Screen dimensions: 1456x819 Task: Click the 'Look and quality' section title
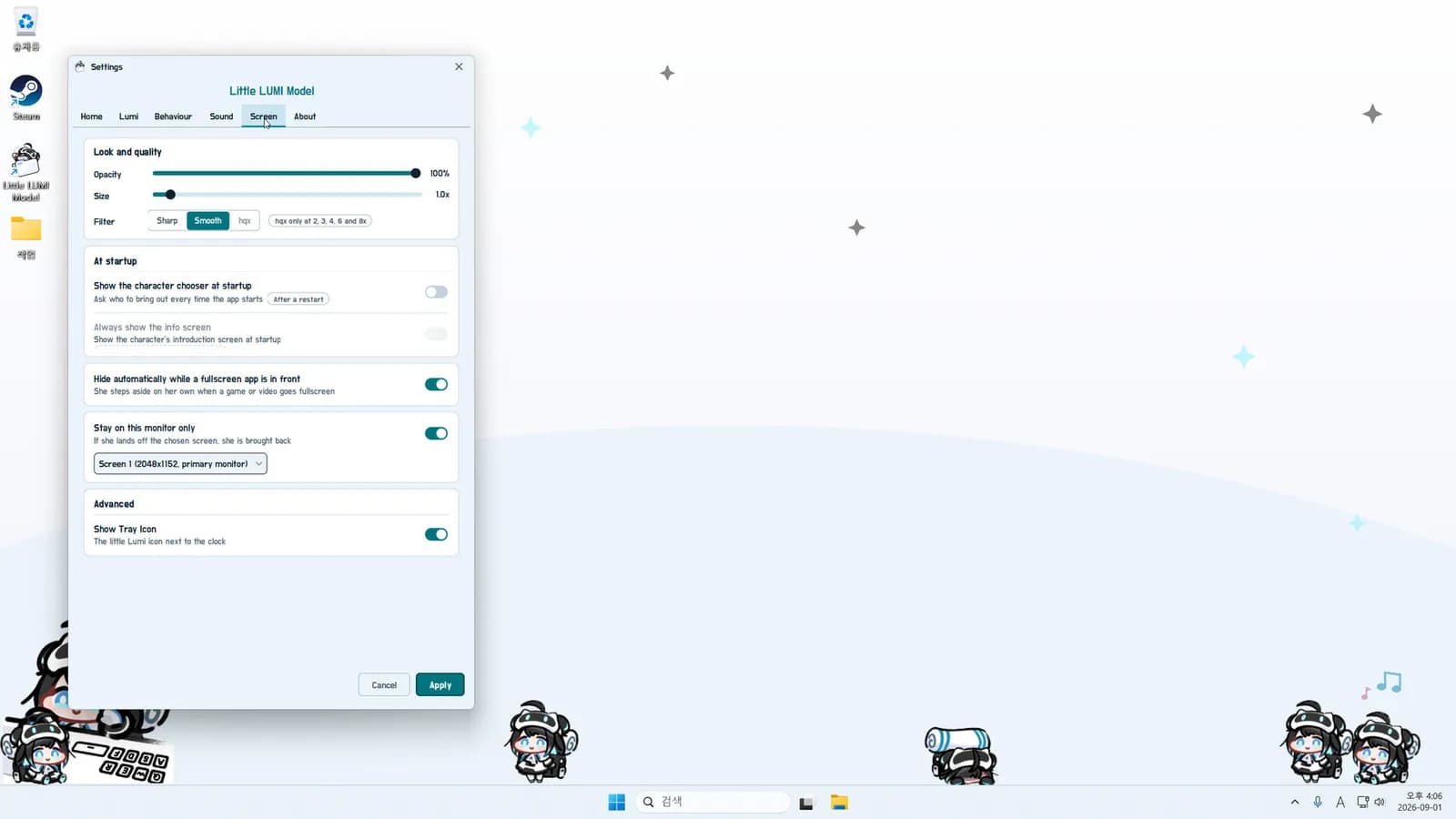(127, 152)
